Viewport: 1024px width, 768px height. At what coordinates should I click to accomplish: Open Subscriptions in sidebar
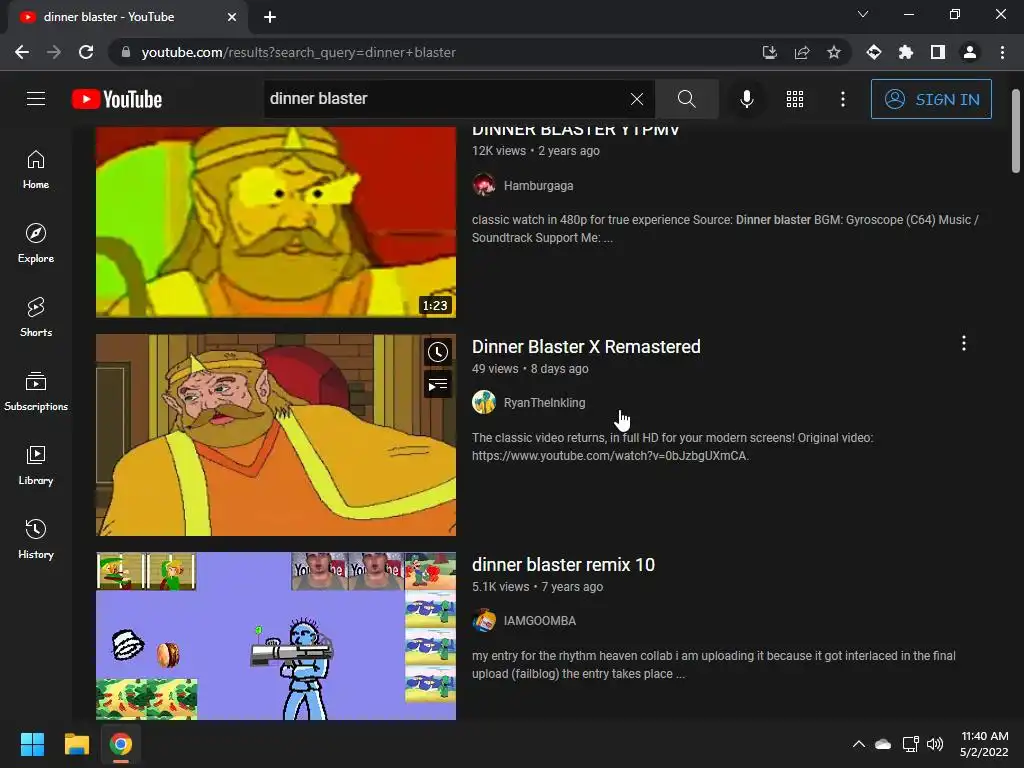[x=36, y=391]
